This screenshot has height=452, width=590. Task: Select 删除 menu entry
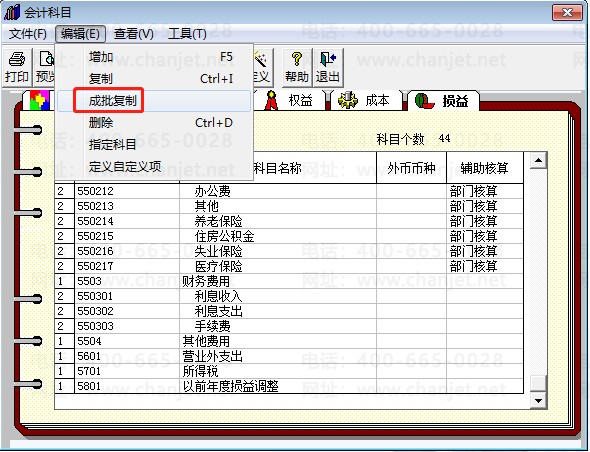[154, 123]
